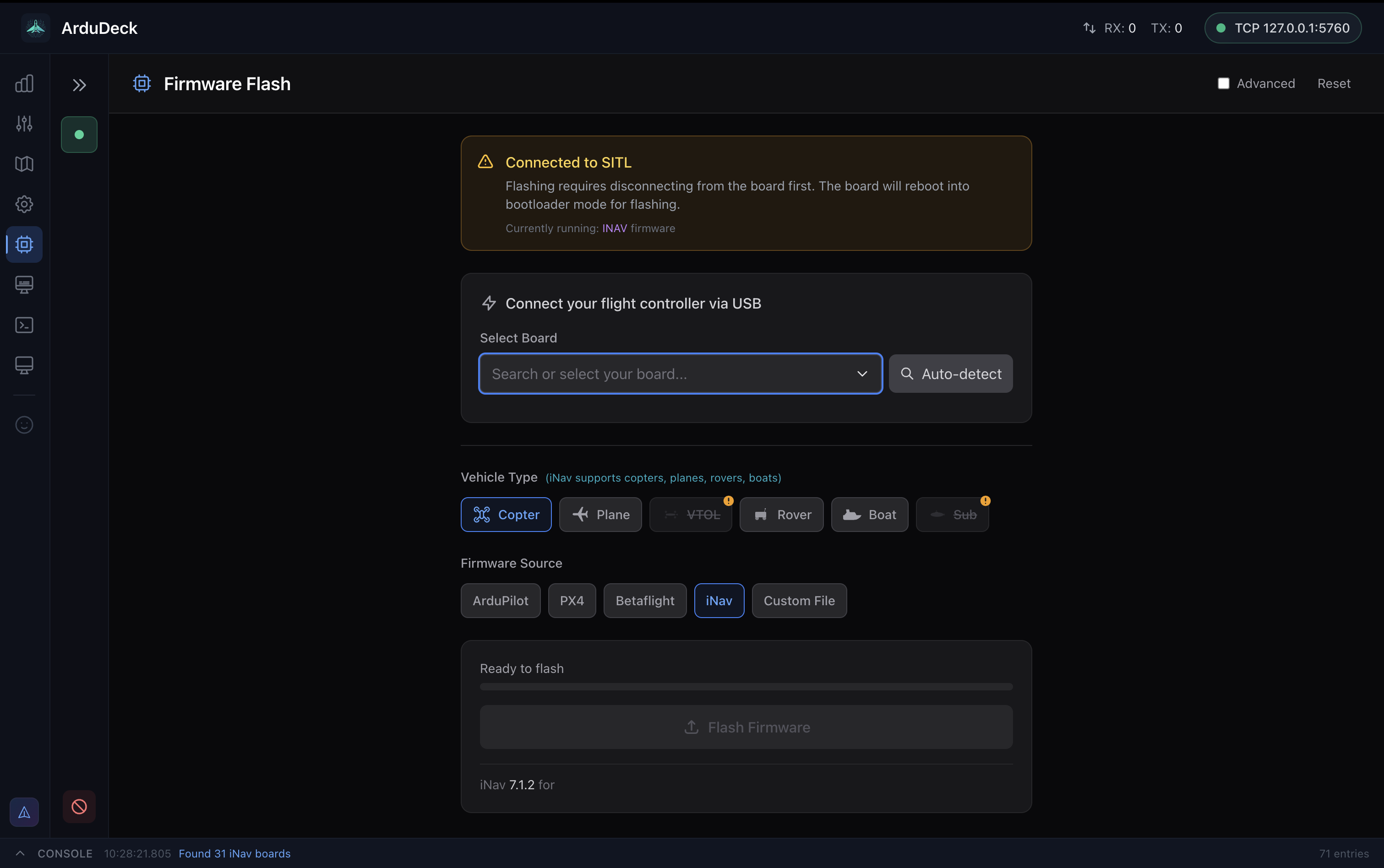Click the RX/TX data transfer arrows icon

click(x=1089, y=28)
